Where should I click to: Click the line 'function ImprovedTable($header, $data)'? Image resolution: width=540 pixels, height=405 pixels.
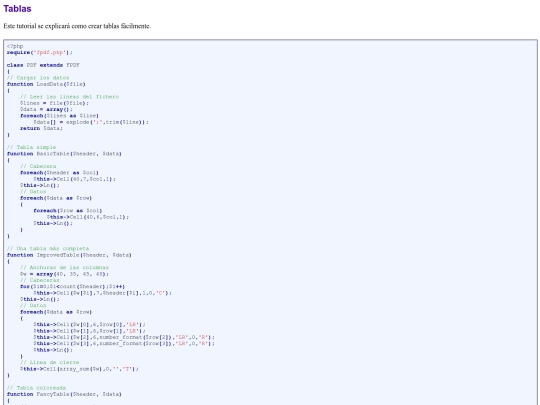tap(69, 255)
